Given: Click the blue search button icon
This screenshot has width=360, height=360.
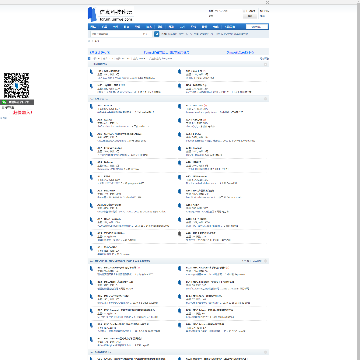Looking at the screenshot, I should pyautogui.click(x=157, y=34).
